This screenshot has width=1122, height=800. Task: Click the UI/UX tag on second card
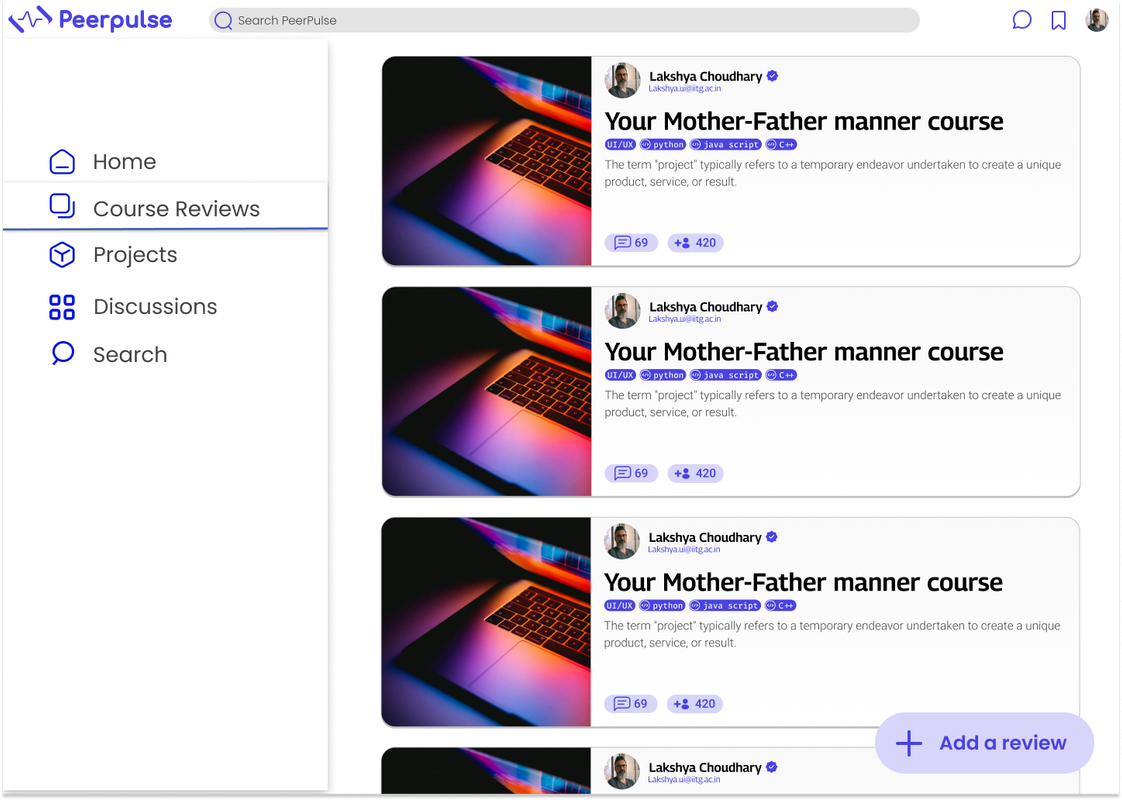click(x=620, y=375)
